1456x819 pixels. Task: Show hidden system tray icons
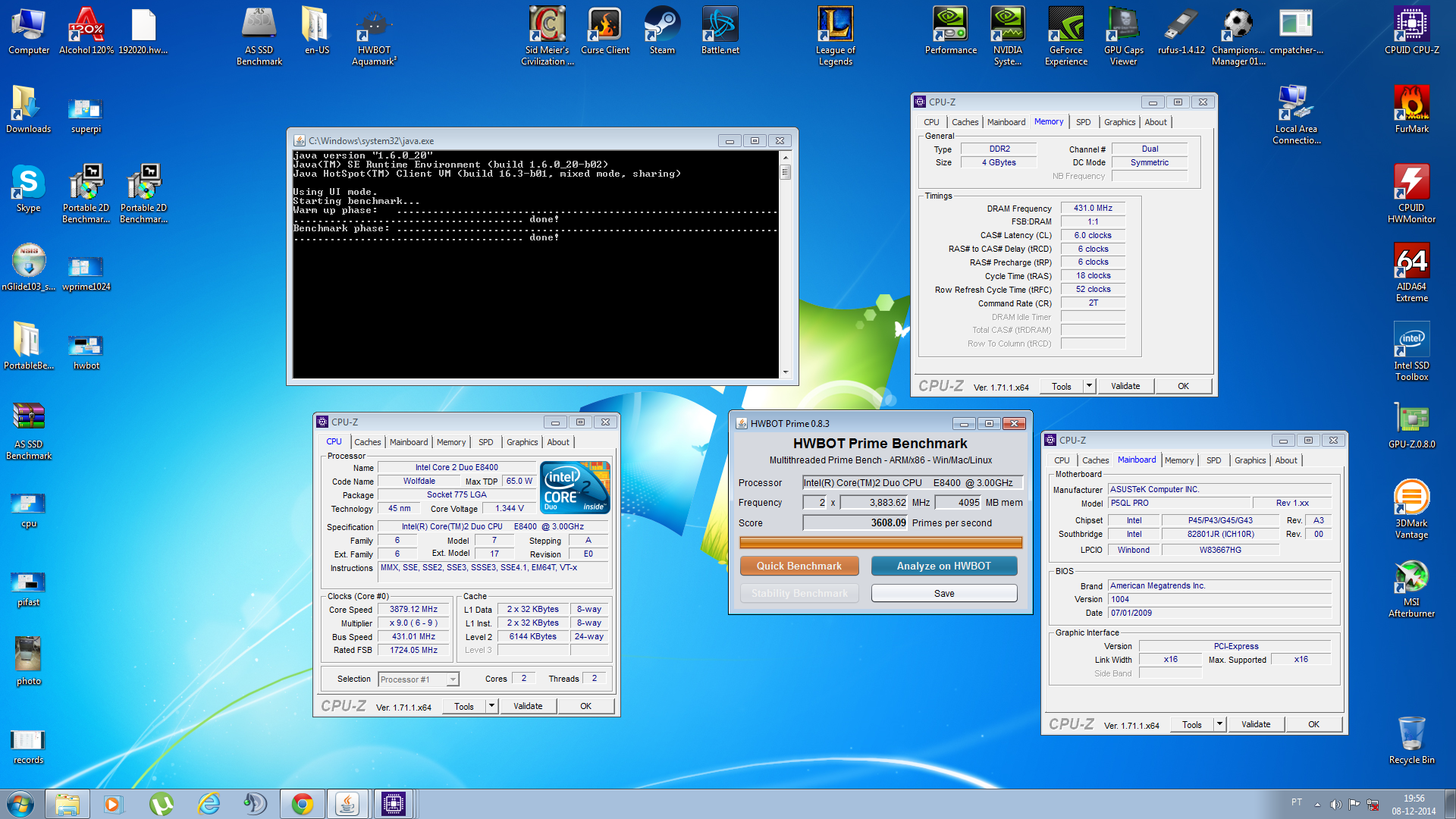coord(1317,804)
